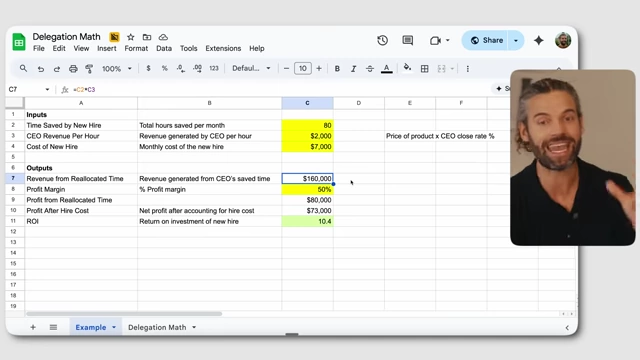Open the Share options dropdown arrow

(516, 40)
